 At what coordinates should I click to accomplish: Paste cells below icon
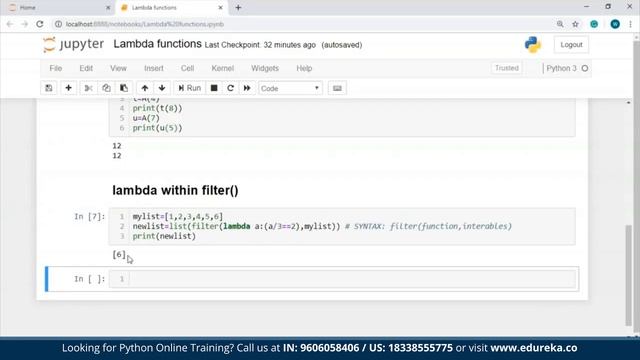pos(124,88)
